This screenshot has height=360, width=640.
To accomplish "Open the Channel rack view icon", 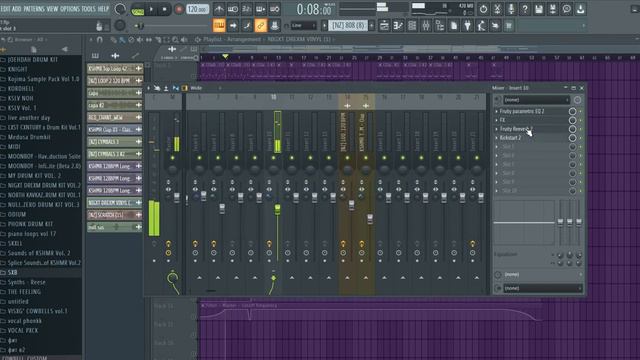I will point(412,26).
